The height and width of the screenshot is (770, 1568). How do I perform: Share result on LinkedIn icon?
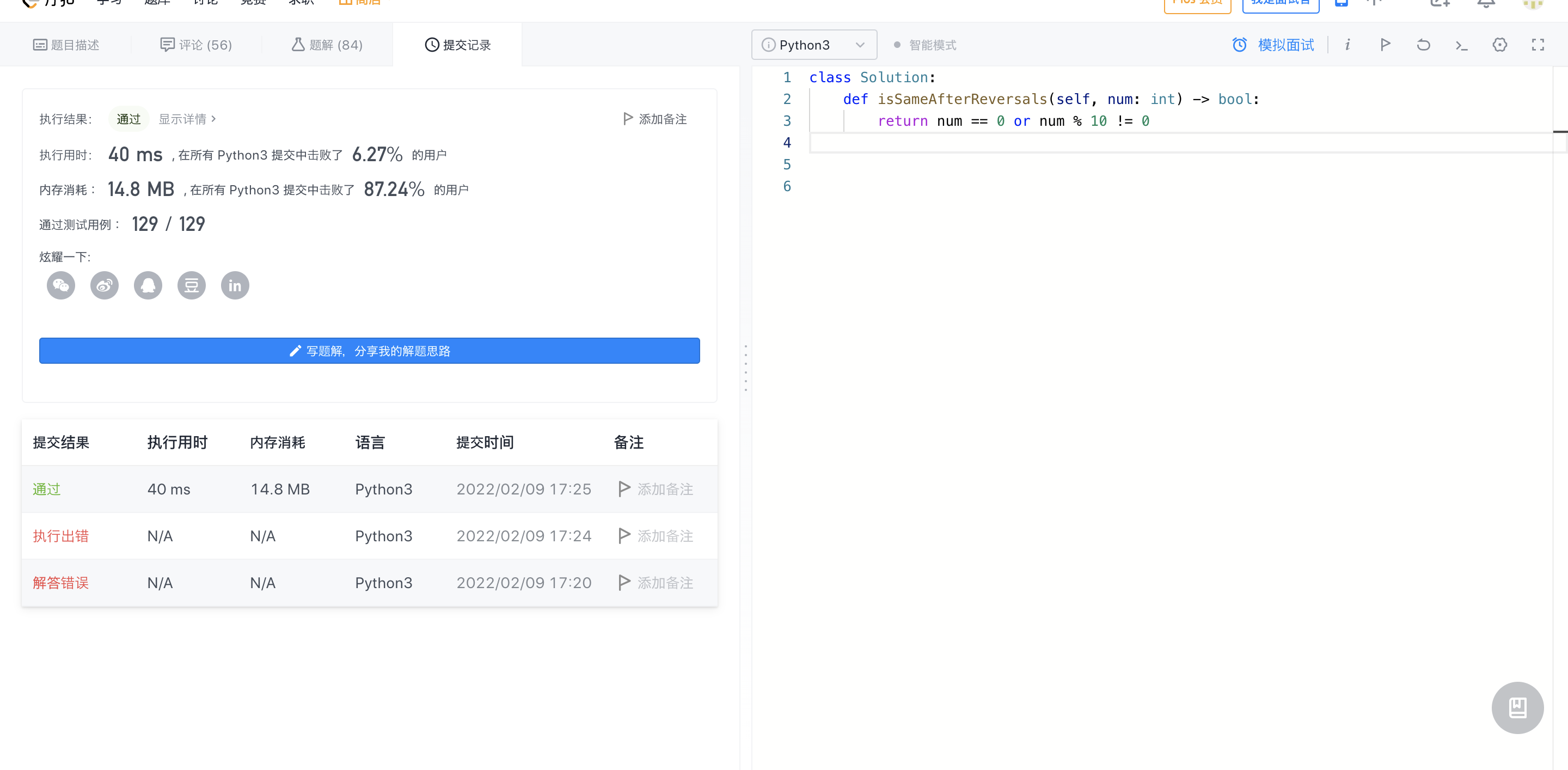pos(235,285)
